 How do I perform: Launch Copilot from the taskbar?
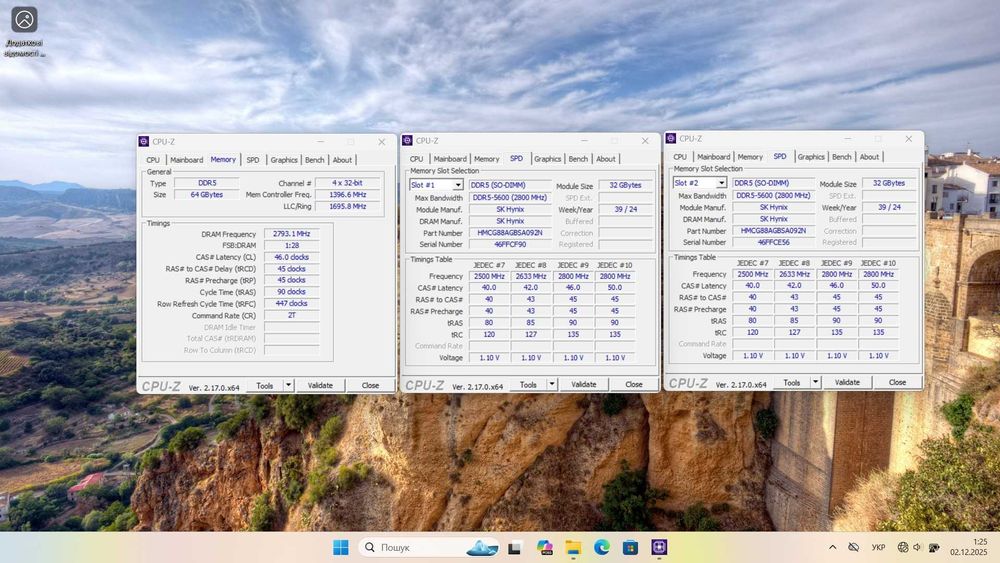545,547
